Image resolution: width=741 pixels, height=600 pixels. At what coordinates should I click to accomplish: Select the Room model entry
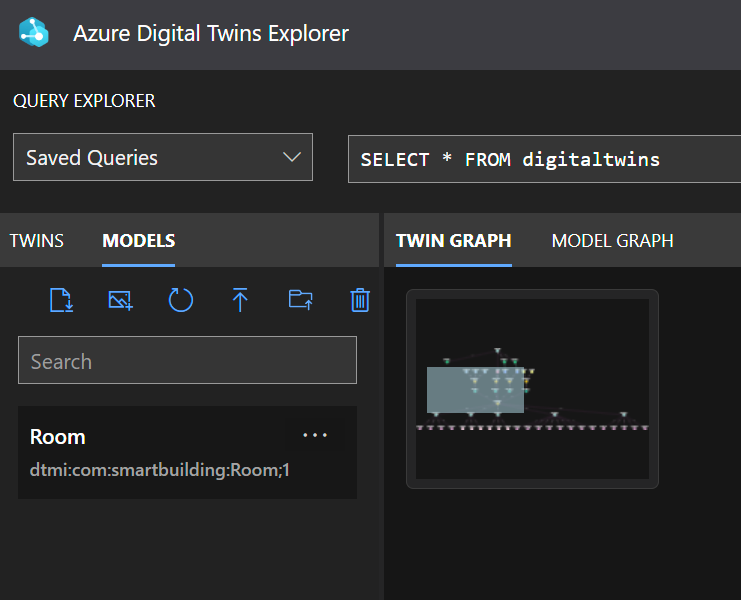[x=187, y=452]
